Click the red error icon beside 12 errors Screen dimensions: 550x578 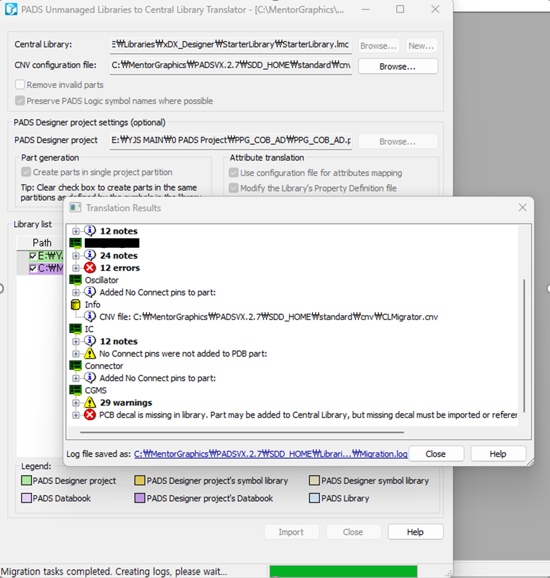coord(90,268)
